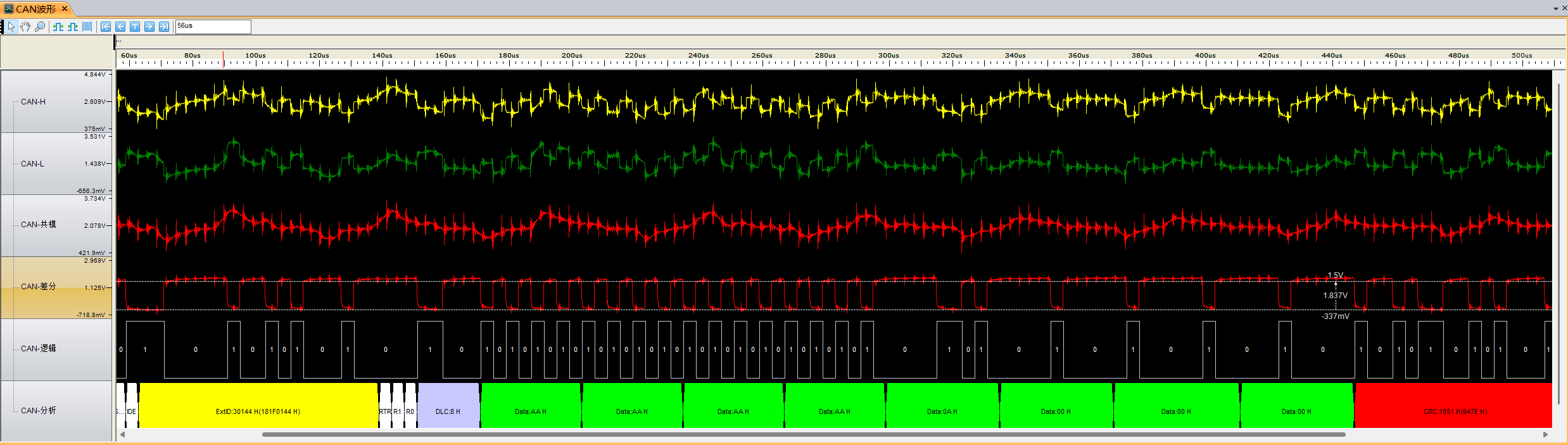Click the CAN波形 tab waveform icon
The width and height of the screenshot is (1568, 445).
click(x=8, y=9)
